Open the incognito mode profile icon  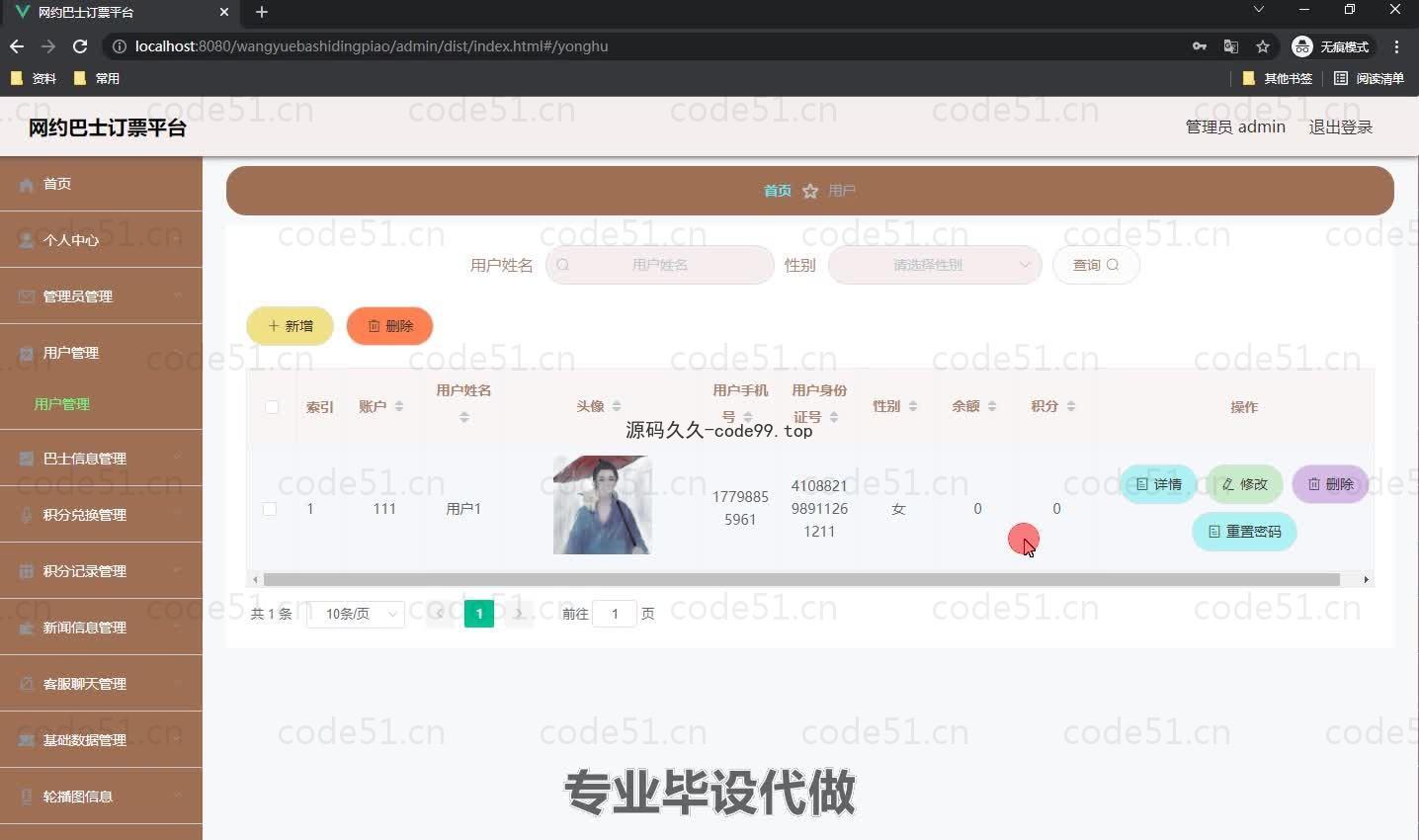[x=1331, y=46]
